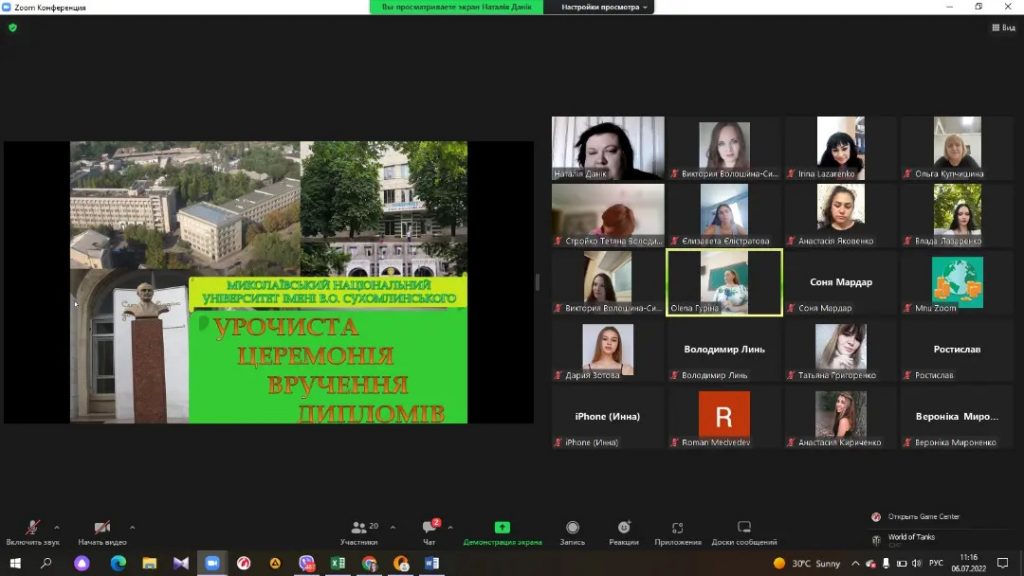Start recording with Запись icon

(572, 531)
